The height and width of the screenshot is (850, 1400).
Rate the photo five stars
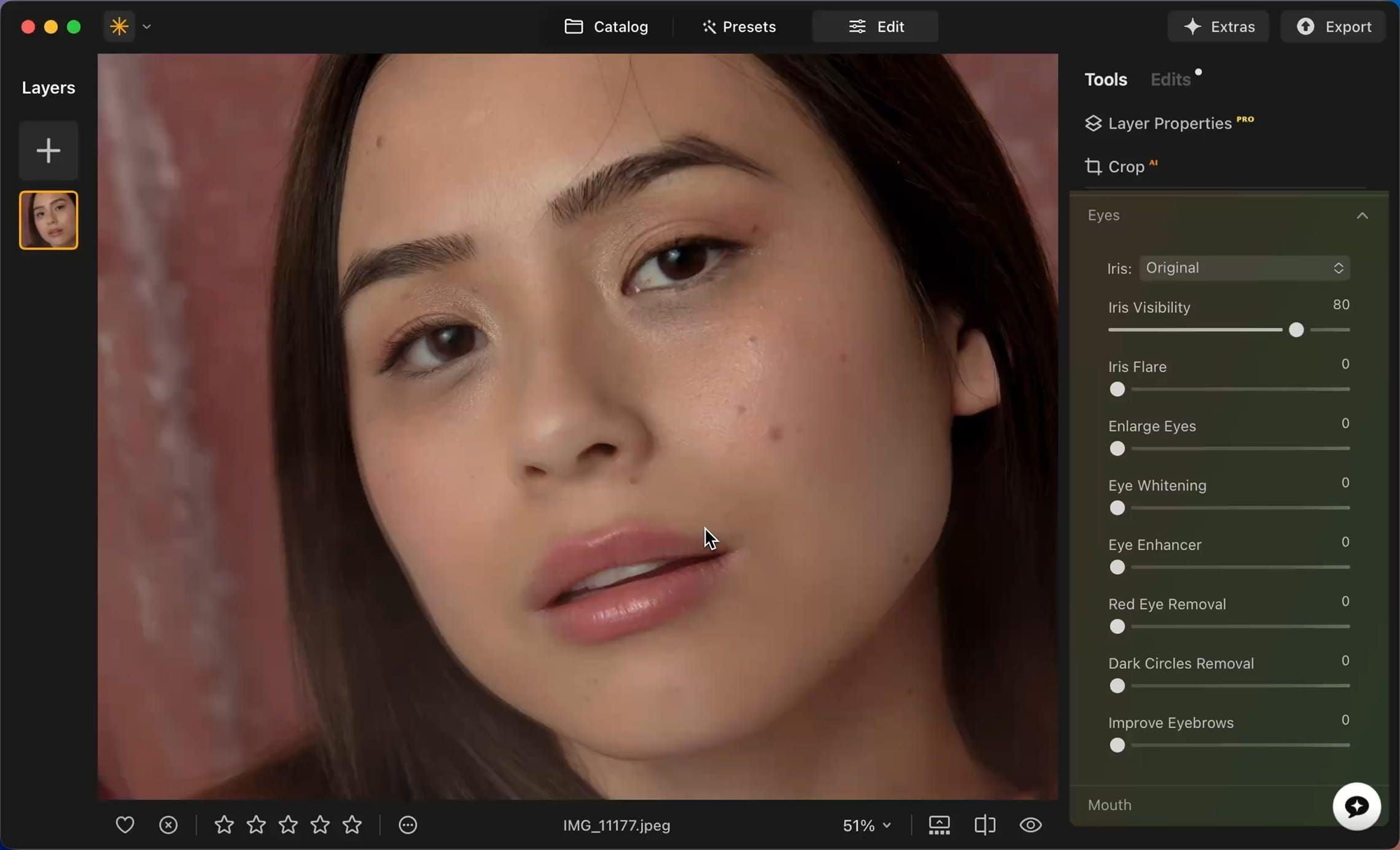(x=352, y=825)
